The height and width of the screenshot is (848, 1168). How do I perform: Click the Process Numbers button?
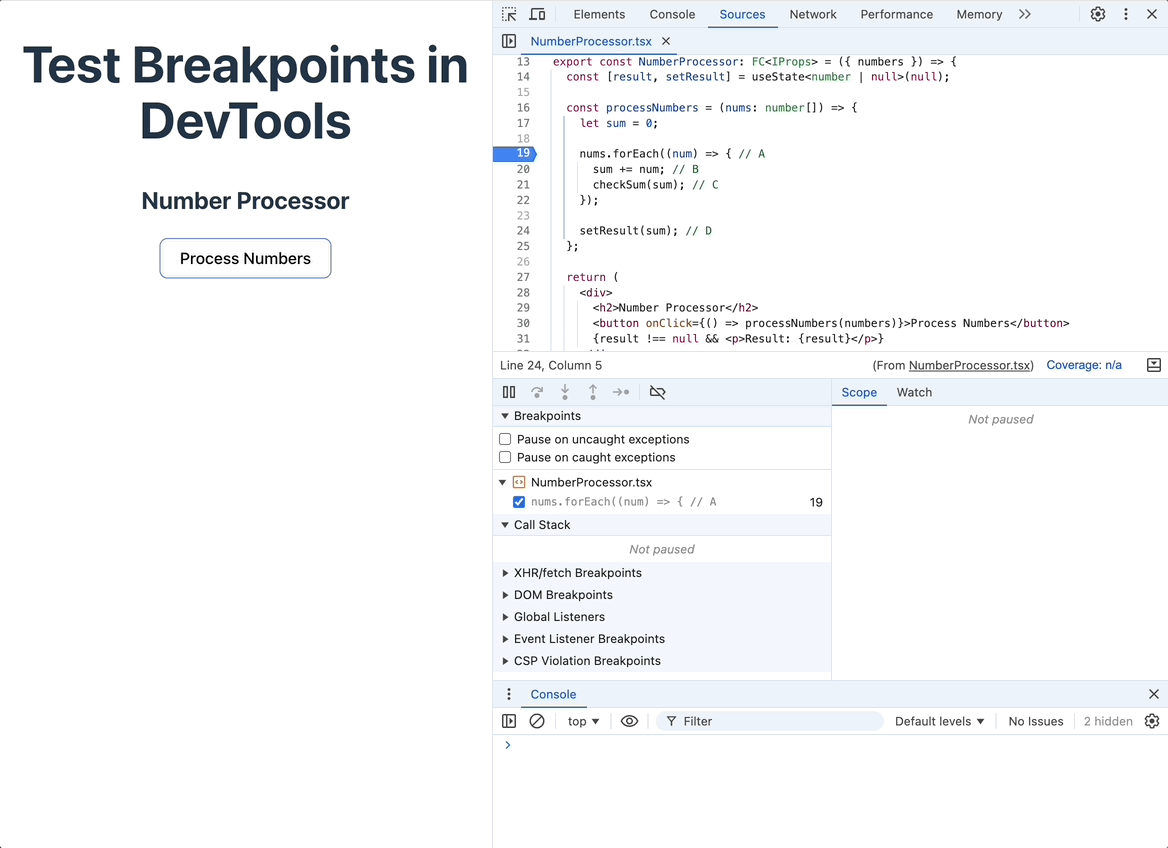tap(245, 259)
